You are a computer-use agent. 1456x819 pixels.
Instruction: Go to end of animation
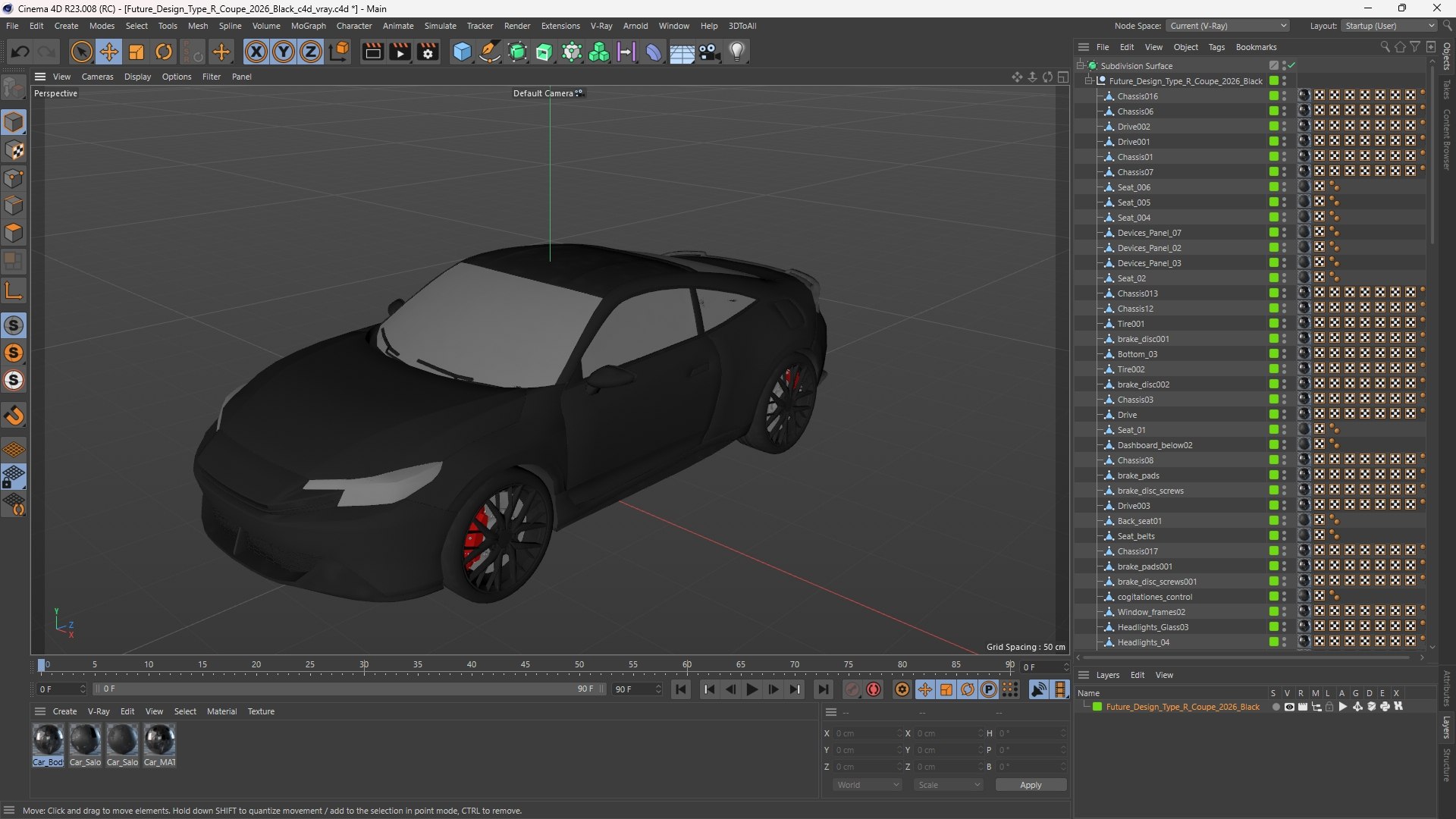point(823,689)
